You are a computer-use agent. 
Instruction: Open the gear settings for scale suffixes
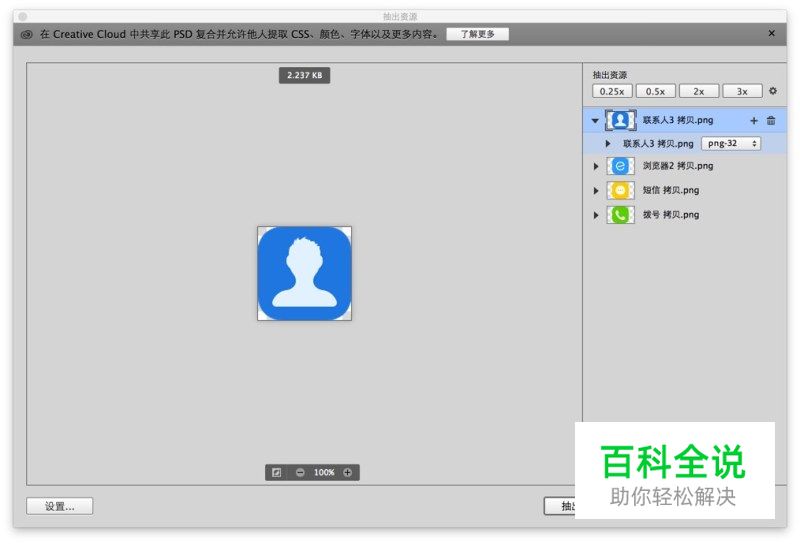773,91
